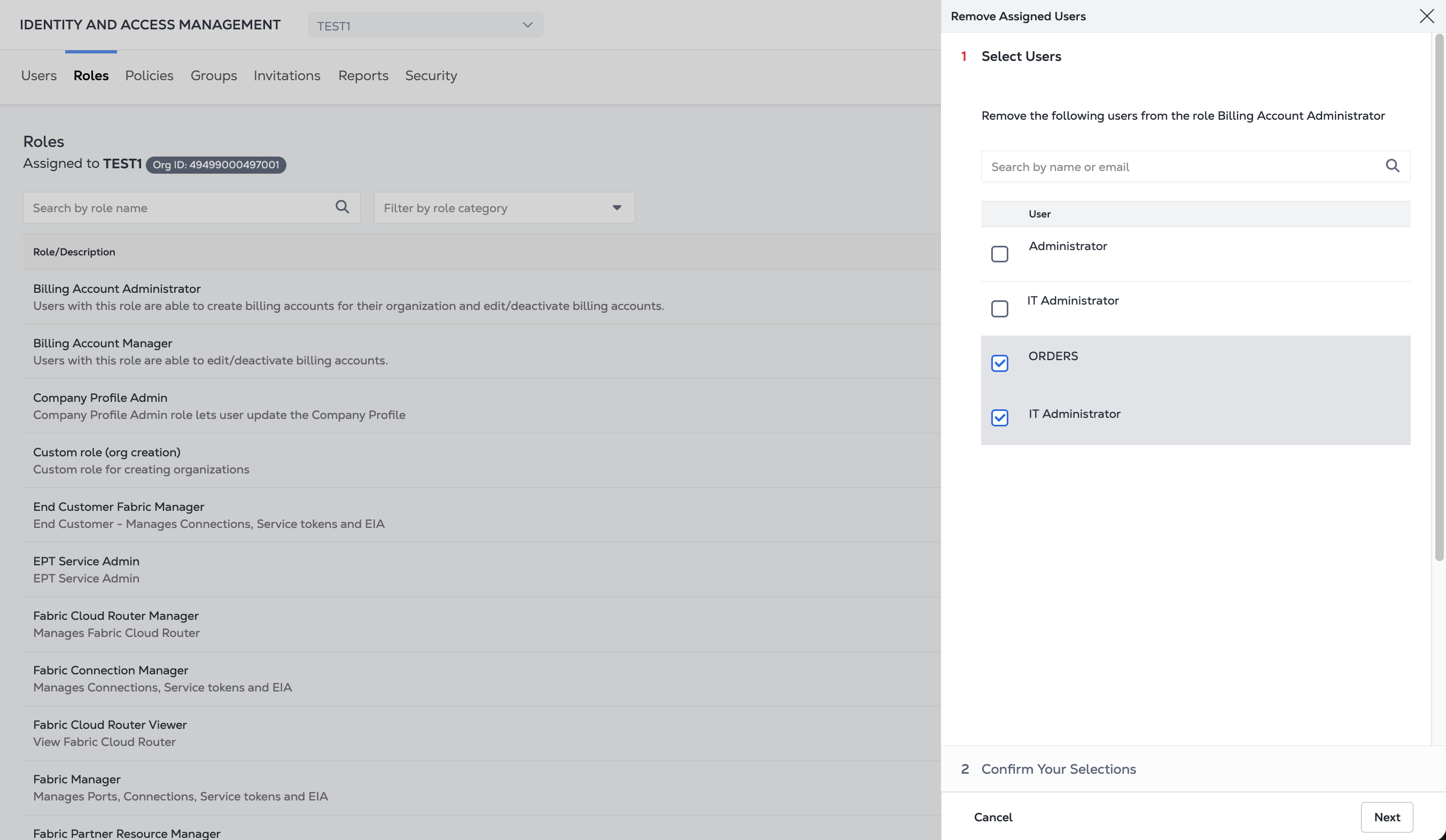This screenshot has height=840, width=1446.
Task: Cancel removing assigned users
Action: pos(993,817)
